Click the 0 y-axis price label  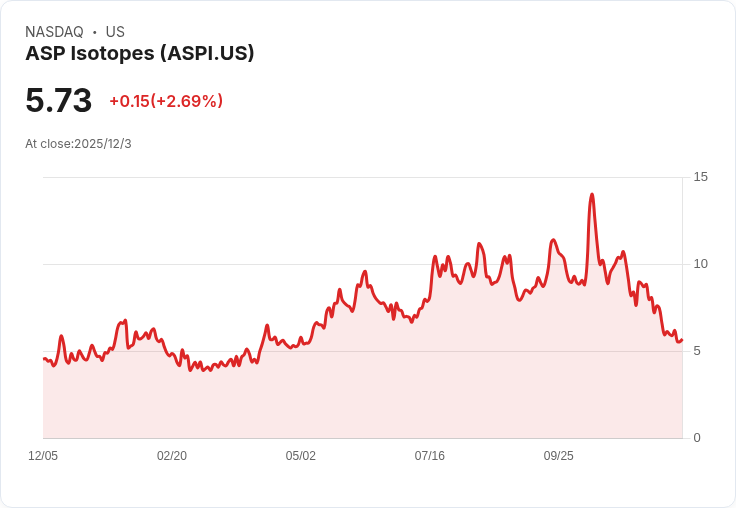[697, 438]
